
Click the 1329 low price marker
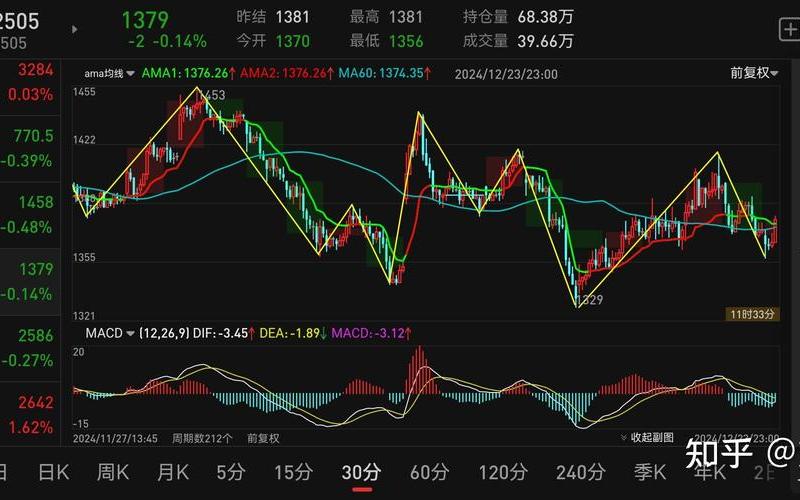pyautogui.click(x=590, y=300)
